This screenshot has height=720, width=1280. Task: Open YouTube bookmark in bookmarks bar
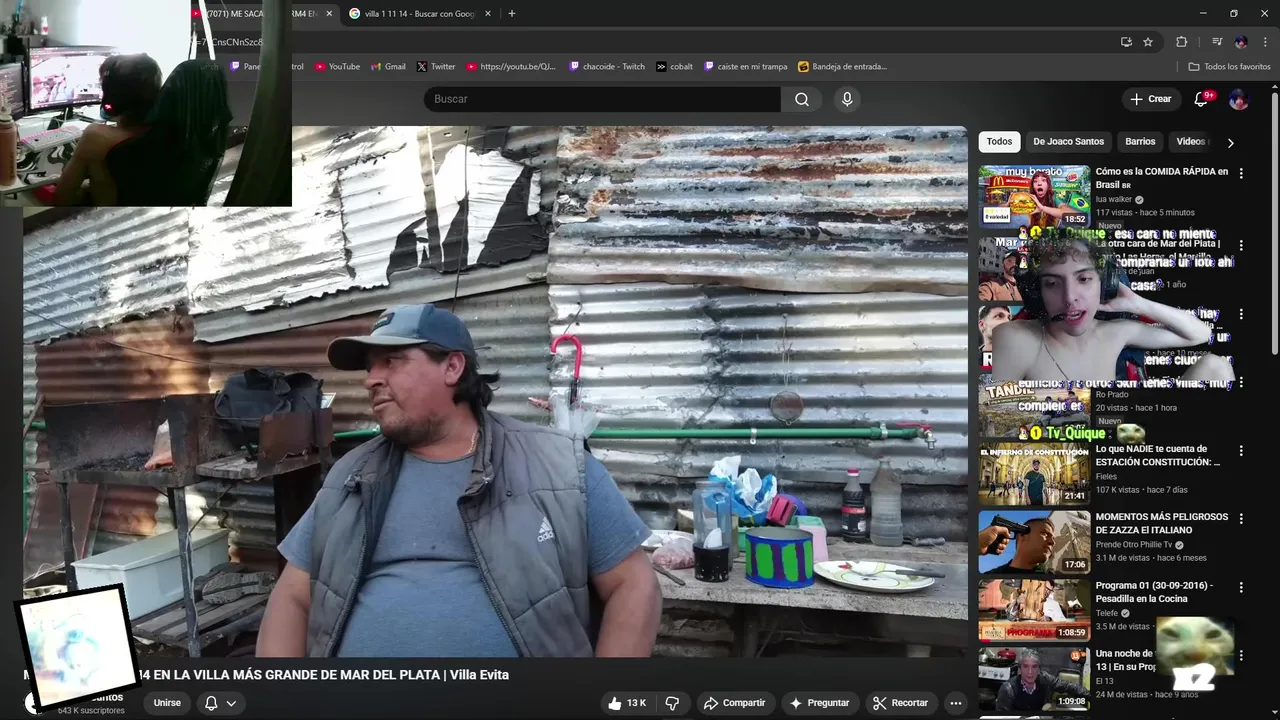coord(337,67)
